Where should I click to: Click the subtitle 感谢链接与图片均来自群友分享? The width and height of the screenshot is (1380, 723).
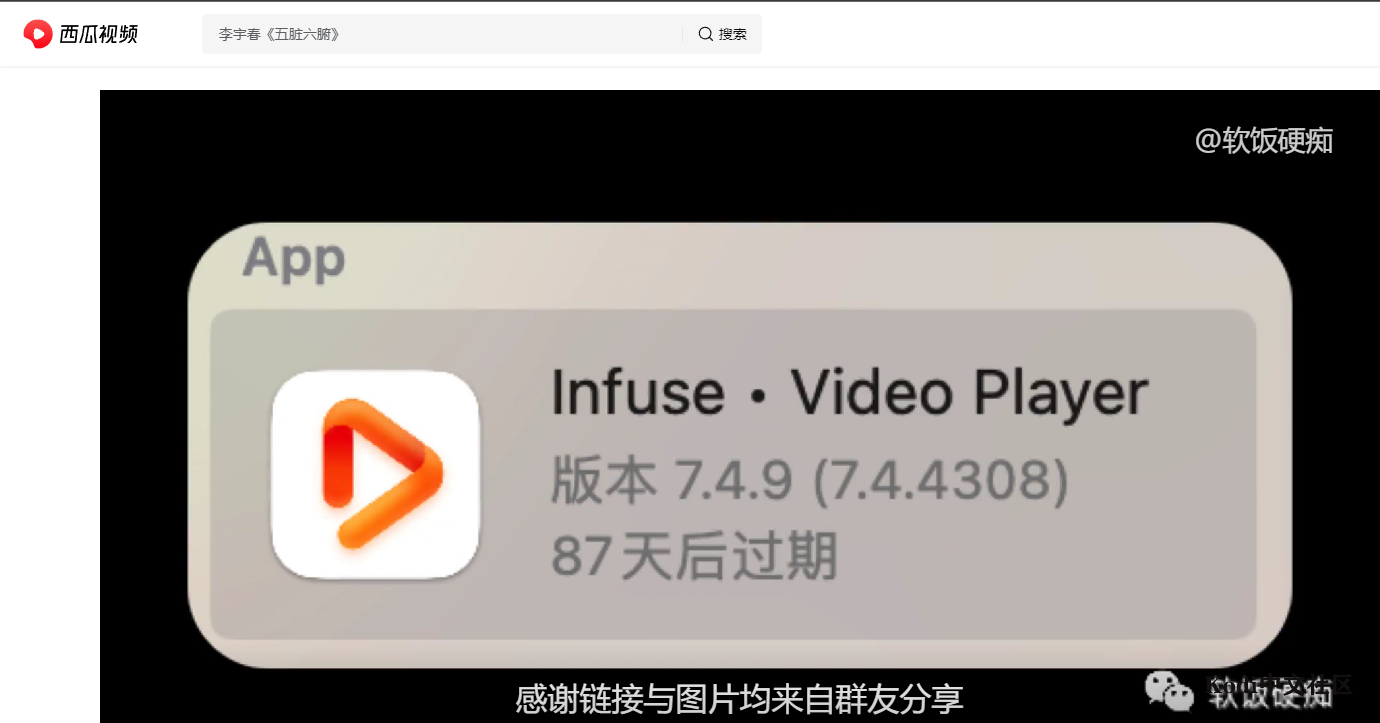click(739, 698)
